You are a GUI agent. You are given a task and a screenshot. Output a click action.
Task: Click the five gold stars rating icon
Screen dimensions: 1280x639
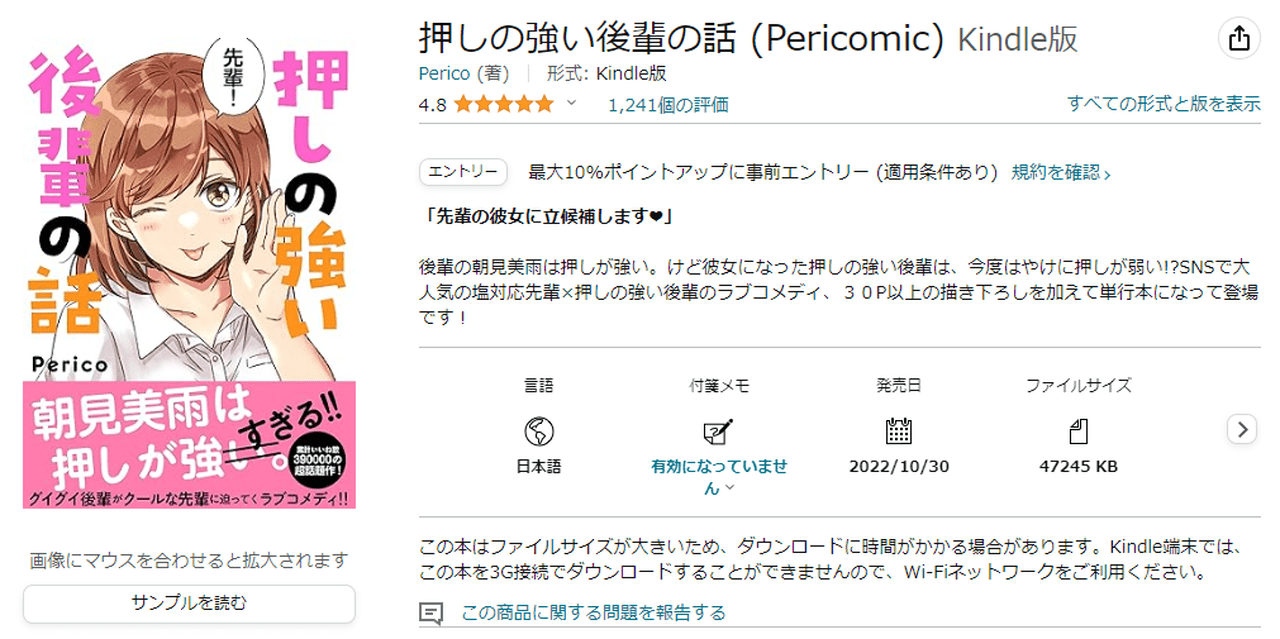(x=504, y=102)
